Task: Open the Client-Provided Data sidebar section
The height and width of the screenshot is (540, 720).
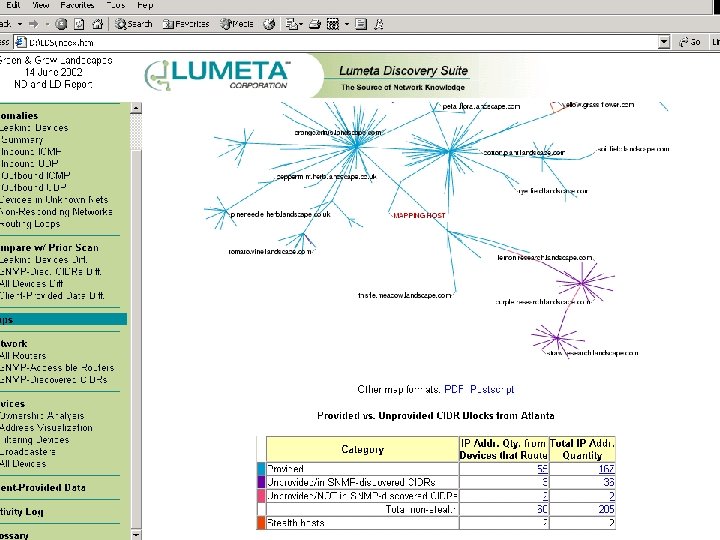Action: tap(43, 488)
